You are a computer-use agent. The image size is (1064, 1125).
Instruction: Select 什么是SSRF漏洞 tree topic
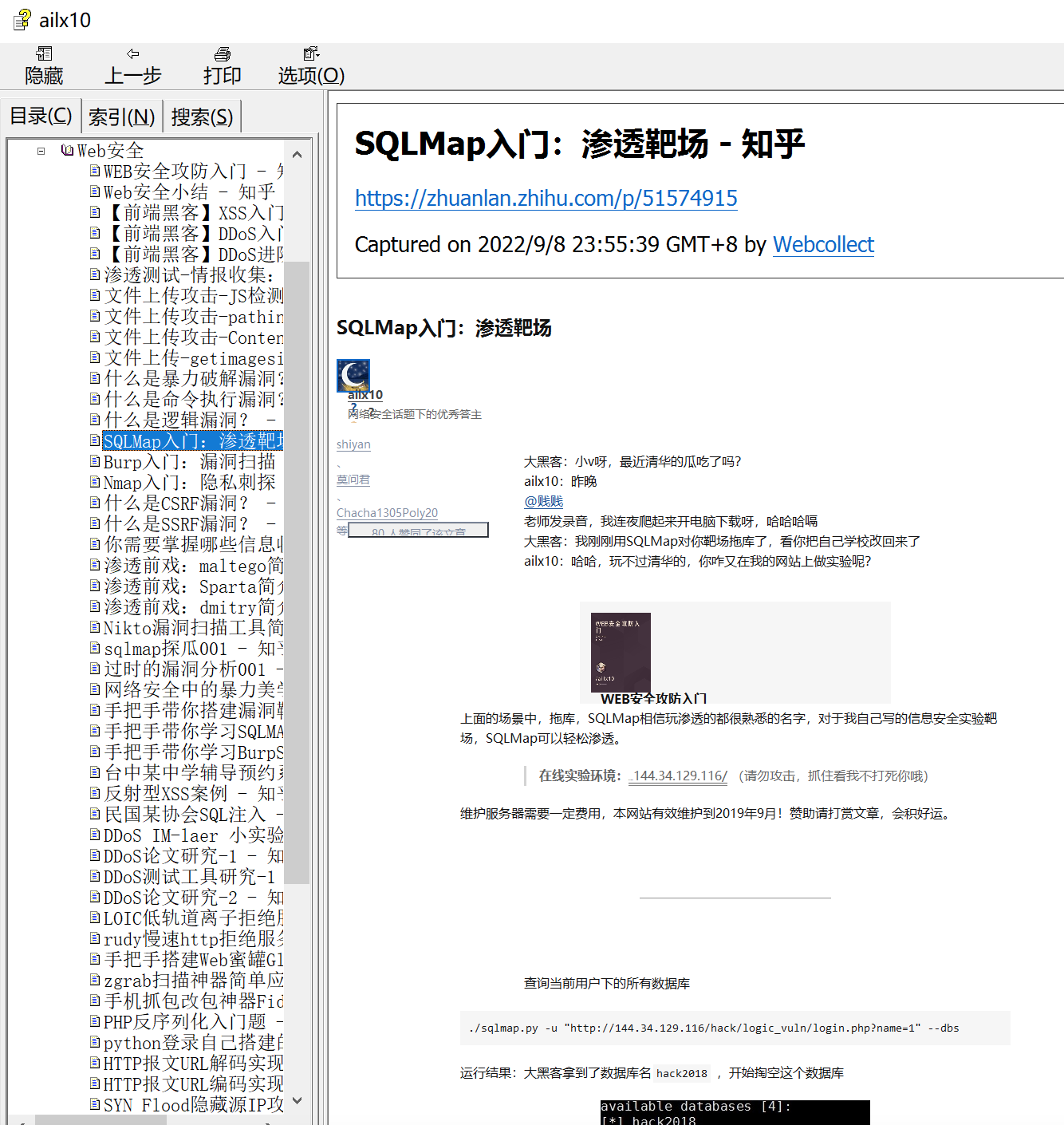coord(189,523)
